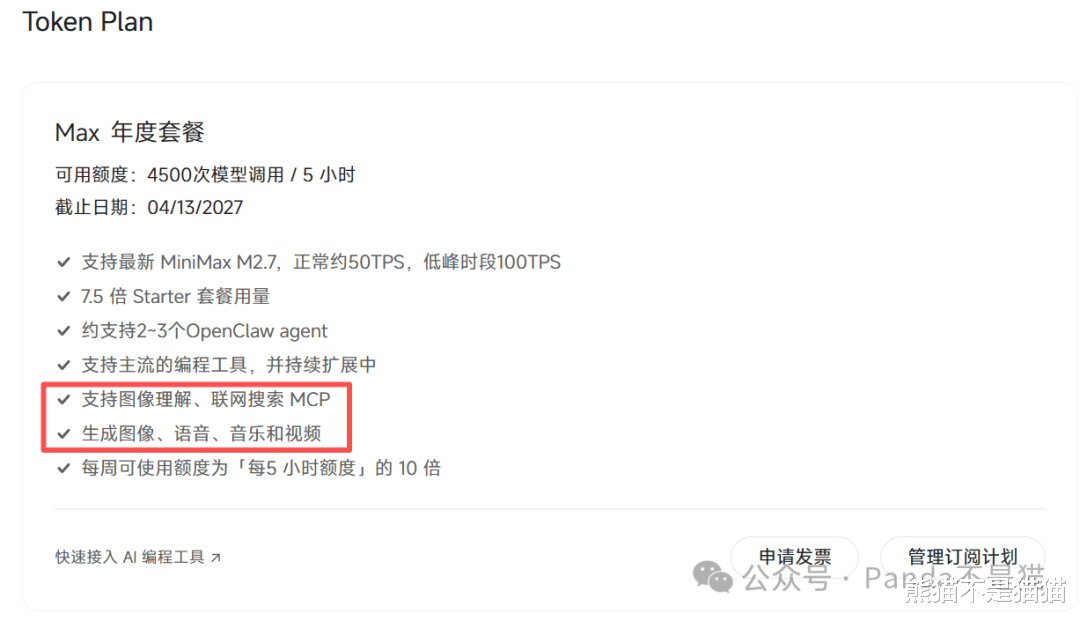Click the 约支持2~3个OpenClaw agent text
Viewport: 1080px width, 621px height.
pyautogui.click(x=205, y=331)
